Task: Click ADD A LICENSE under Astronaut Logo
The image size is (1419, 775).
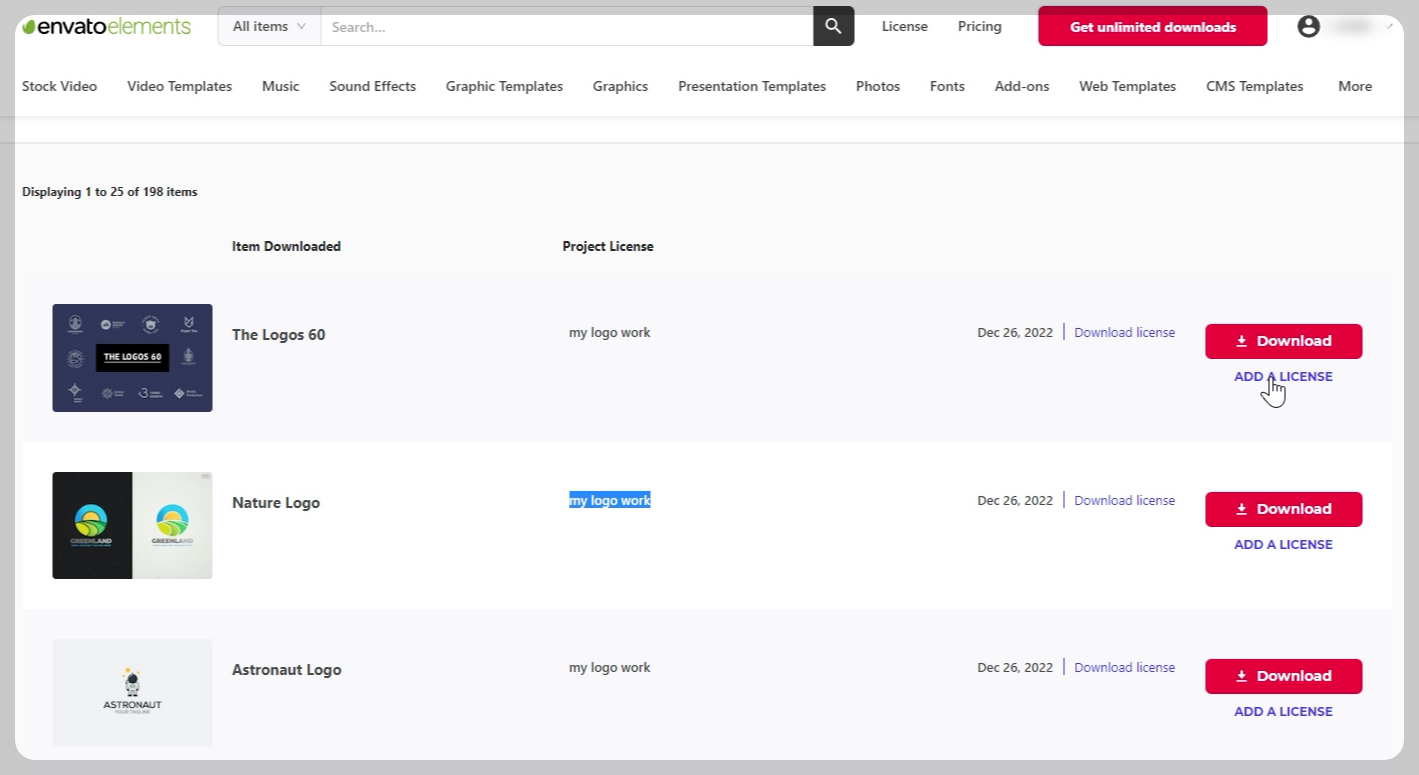Action: [1283, 712]
